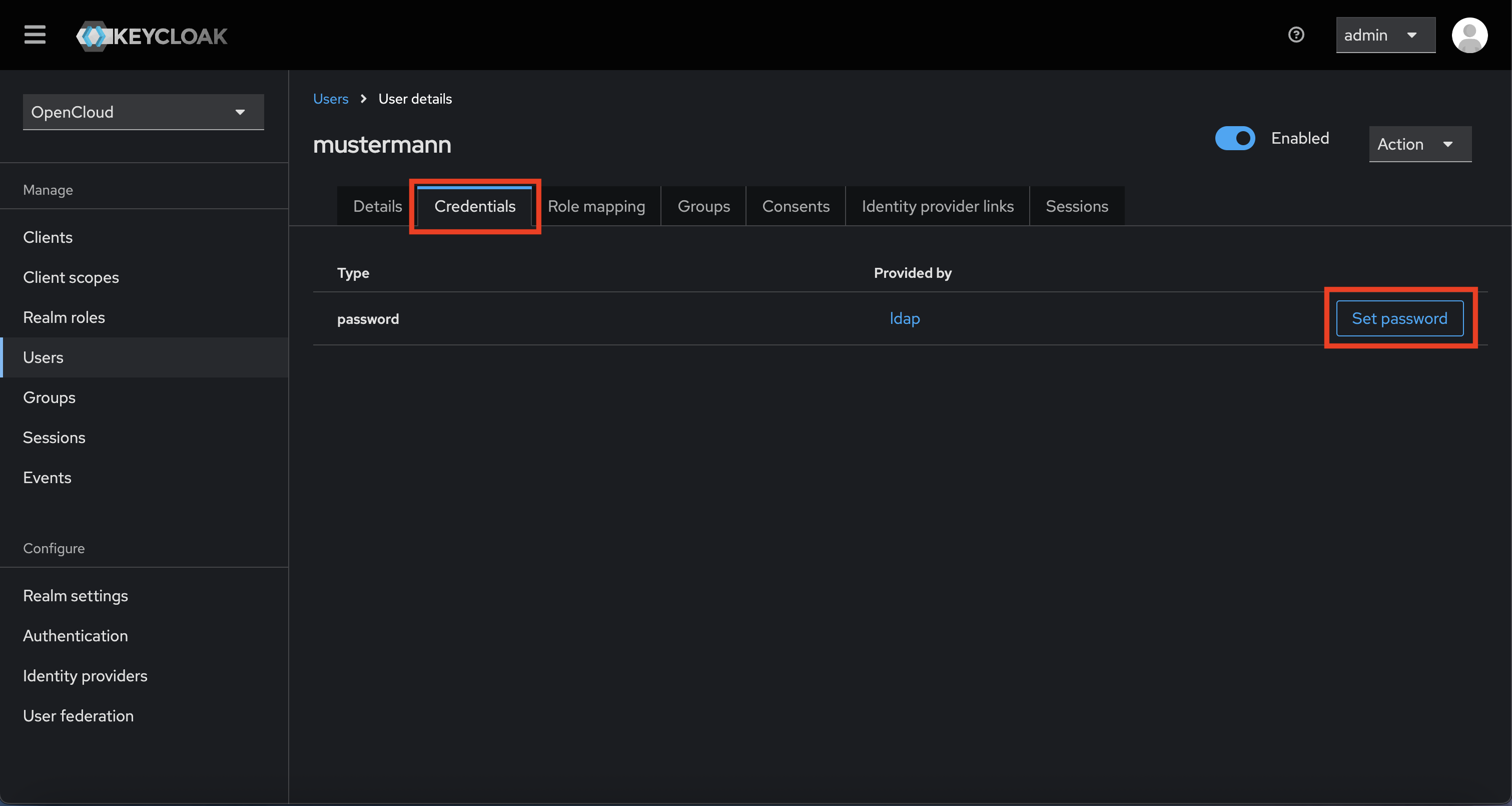
Task: Open the Action dropdown menu
Action: 1419,144
